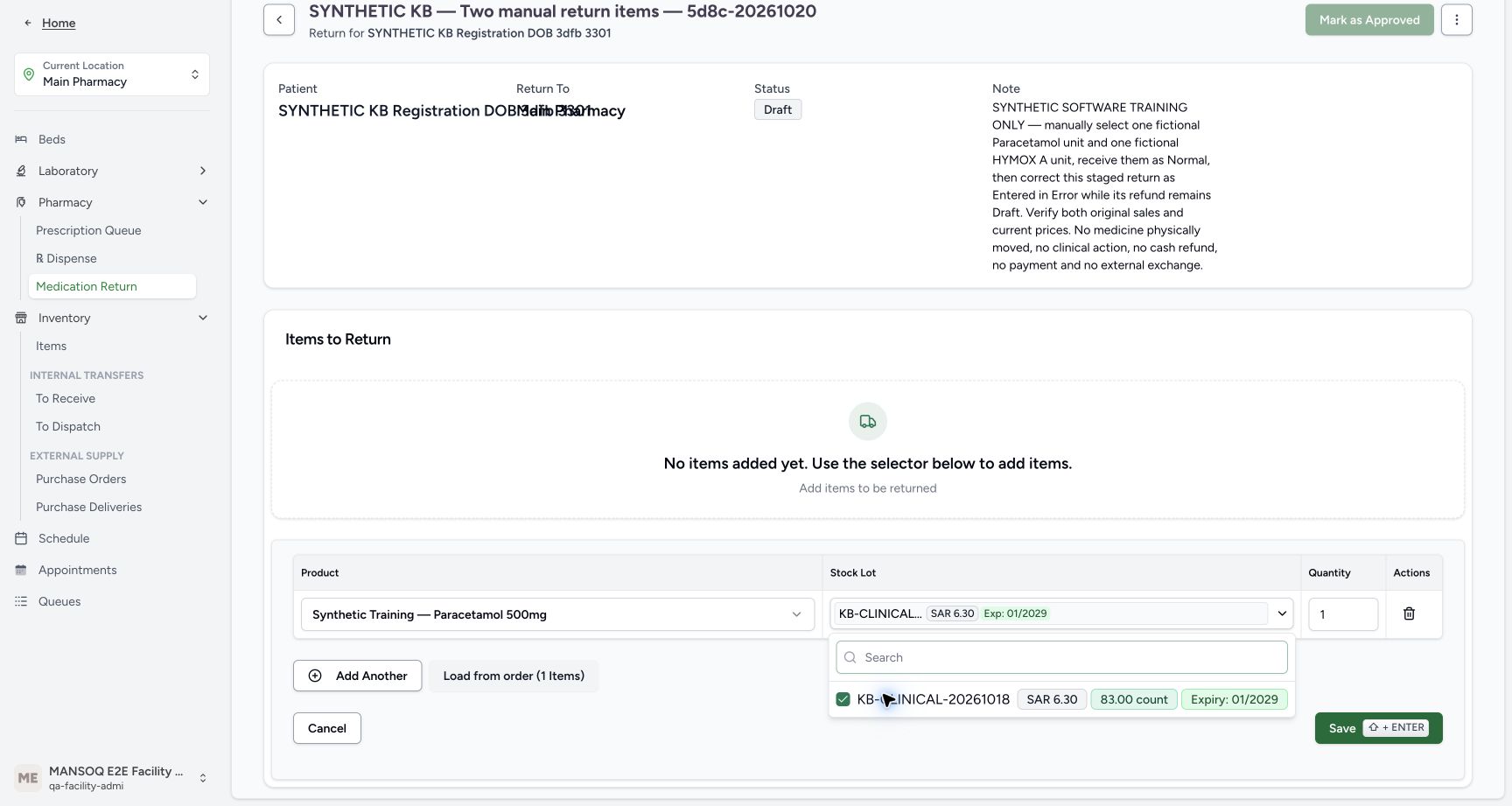Open Items under Inventory
This screenshot has width=1512, height=806.
tap(51, 346)
